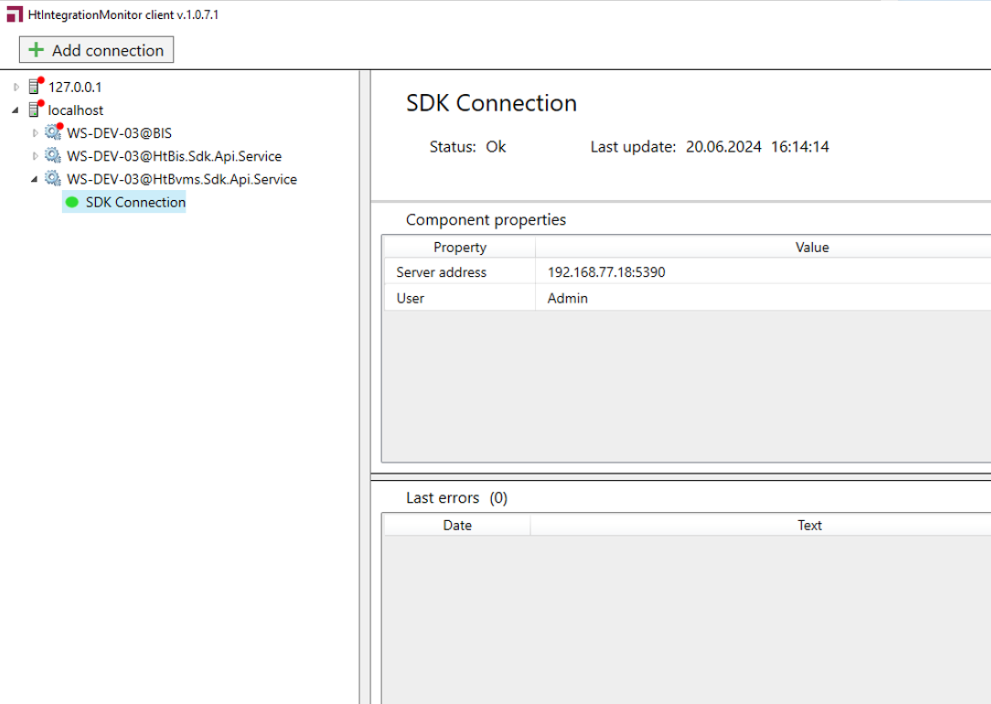Expand the WS-DEV-03@HtBis.Sdk.Api.Service node

point(35,156)
